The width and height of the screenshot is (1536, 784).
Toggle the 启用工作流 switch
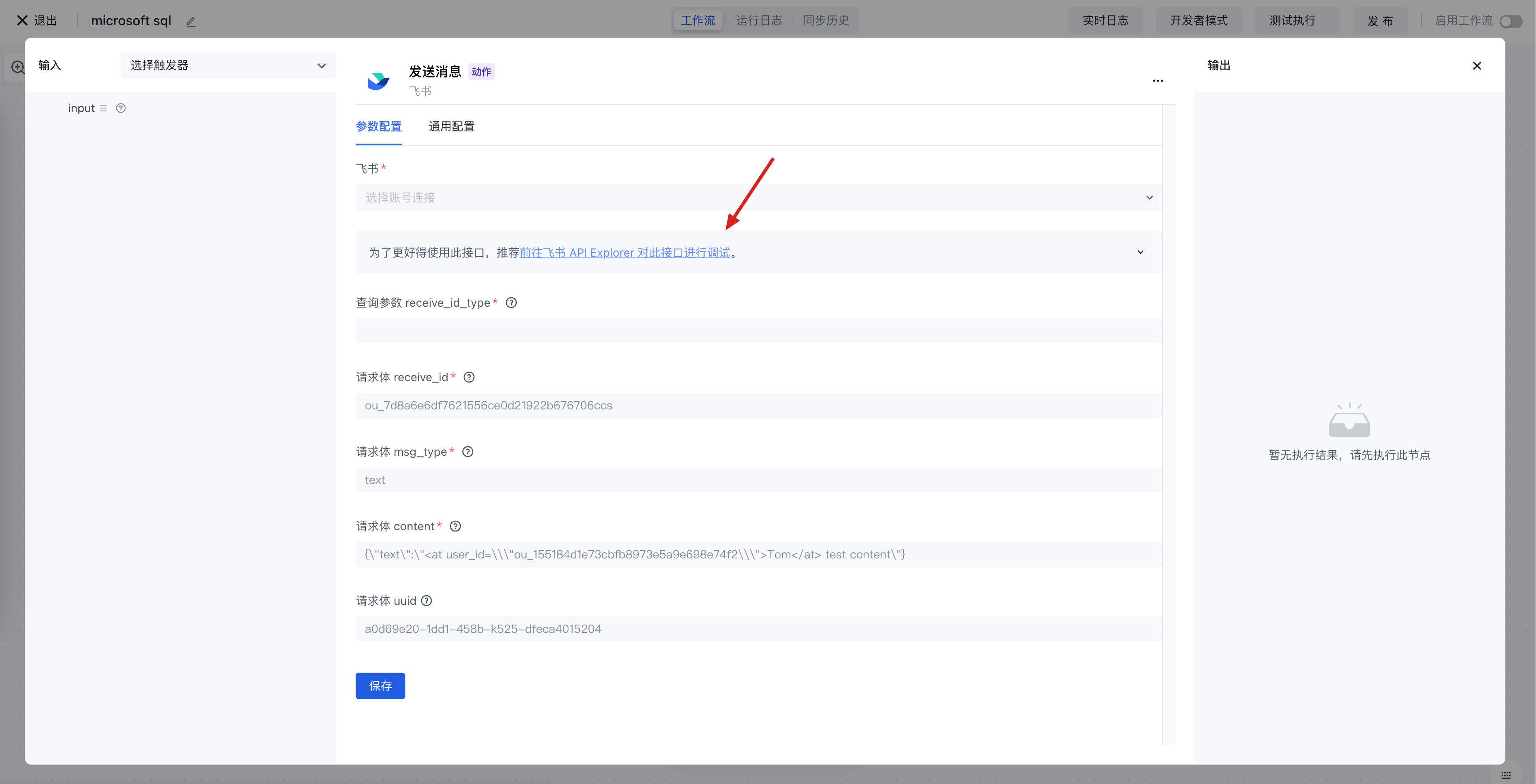(x=1510, y=22)
